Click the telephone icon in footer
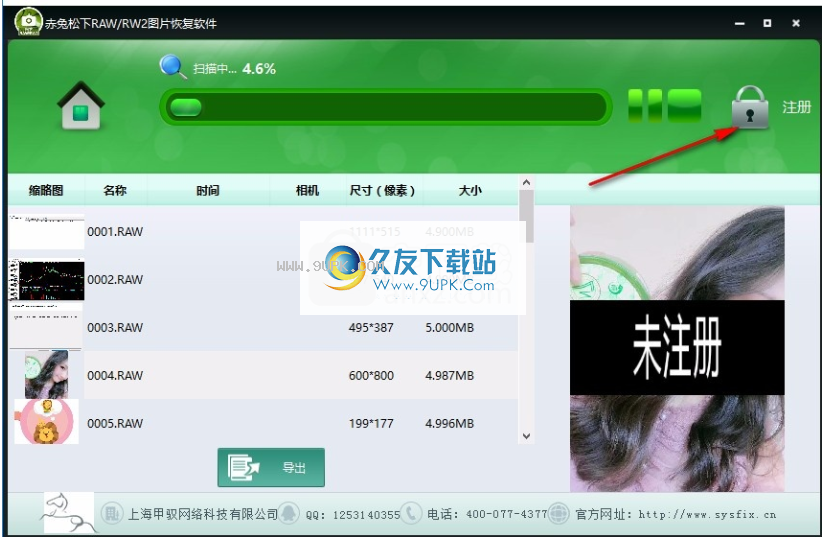826x537 pixels. [411, 513]
